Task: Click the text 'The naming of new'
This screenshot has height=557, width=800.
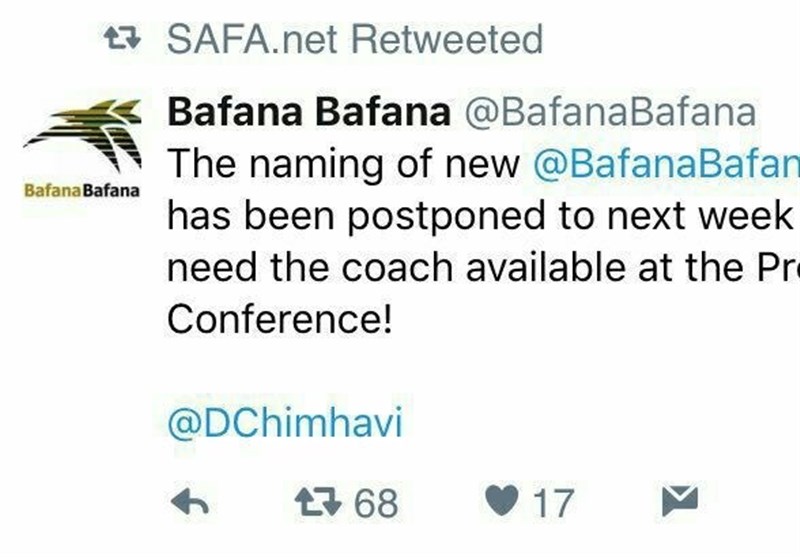Action: (345, 163)
